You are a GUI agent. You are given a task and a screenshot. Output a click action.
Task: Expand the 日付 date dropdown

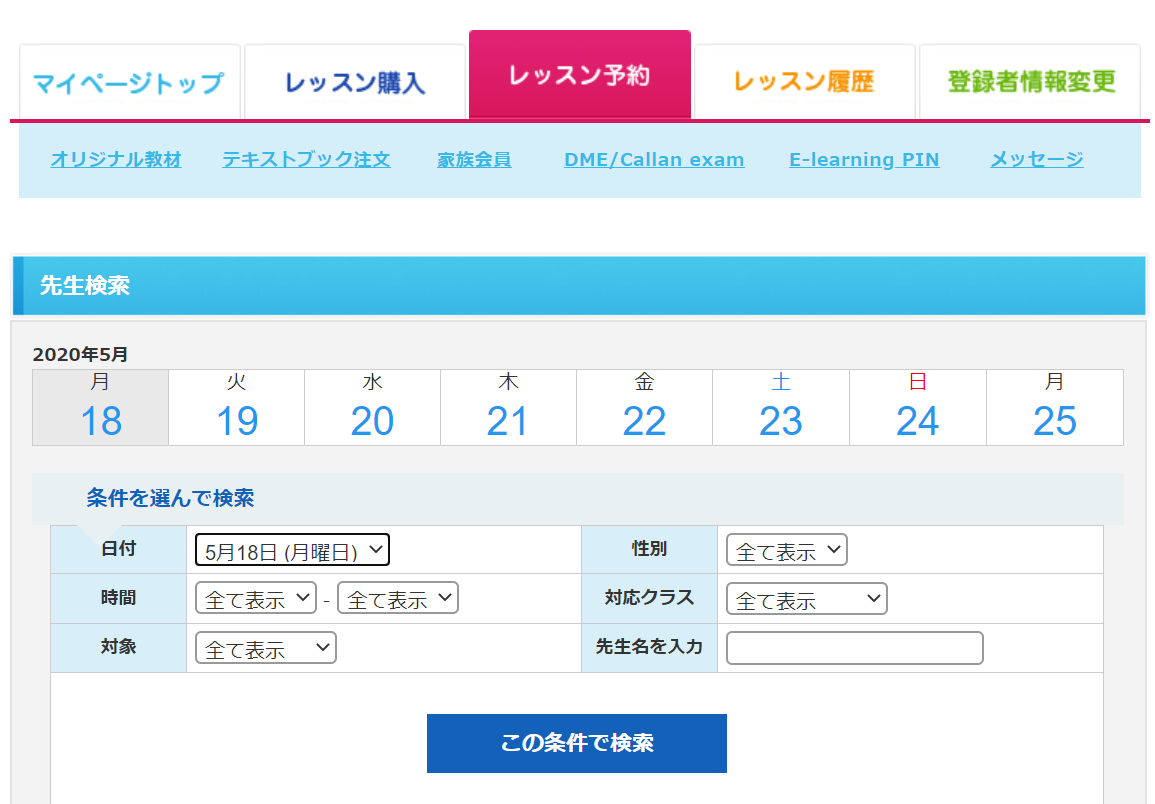pyautogui.click(x=292, y=550)
